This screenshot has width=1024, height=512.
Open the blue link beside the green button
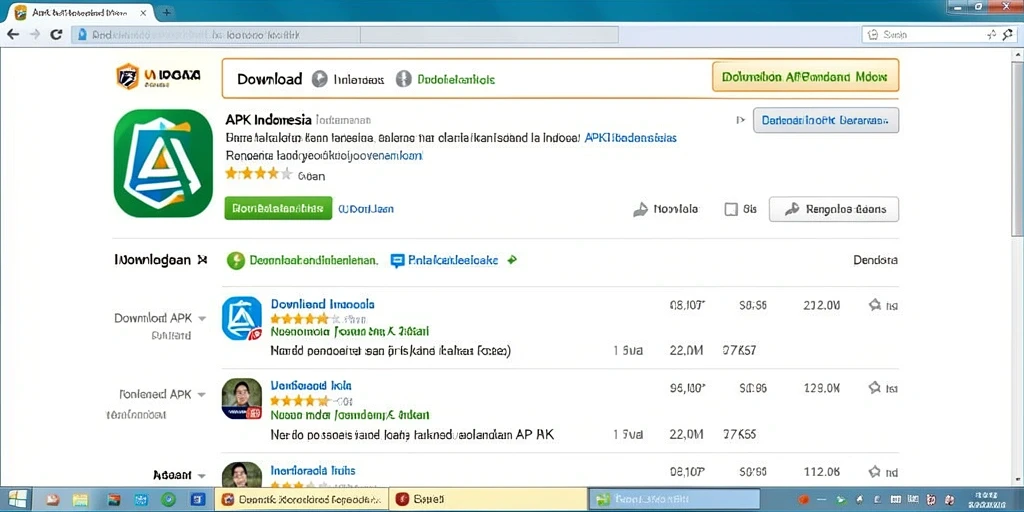(x=366, y=209)
